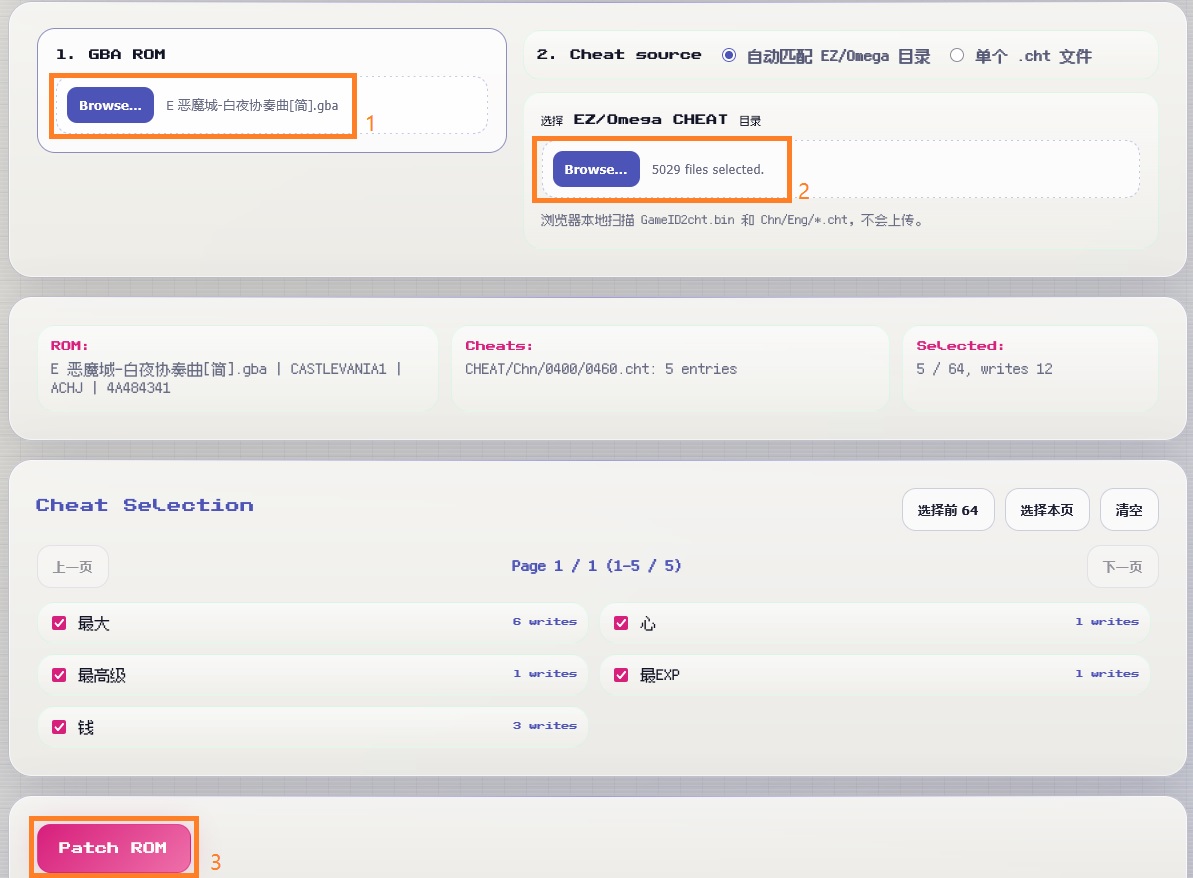Go to previous page with 上一页
This screenshot has width=1193, height=878.
point(72,567)
